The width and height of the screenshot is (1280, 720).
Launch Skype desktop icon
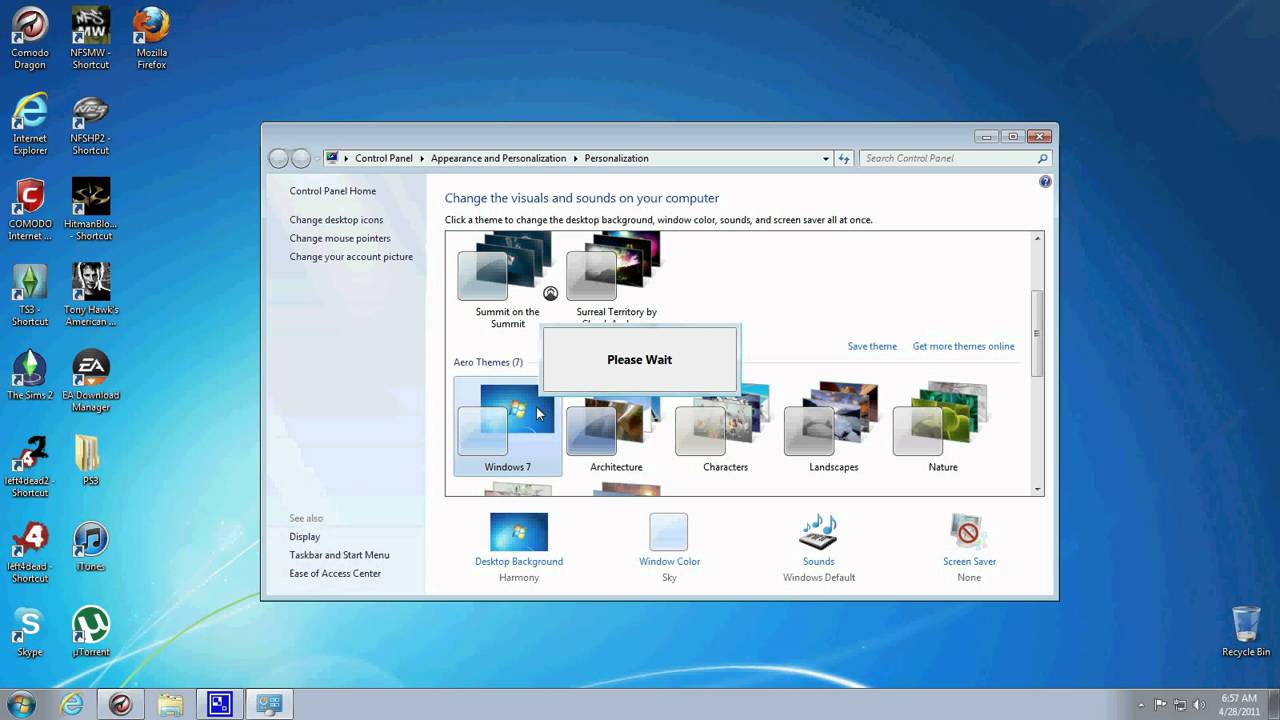[30, 633]
